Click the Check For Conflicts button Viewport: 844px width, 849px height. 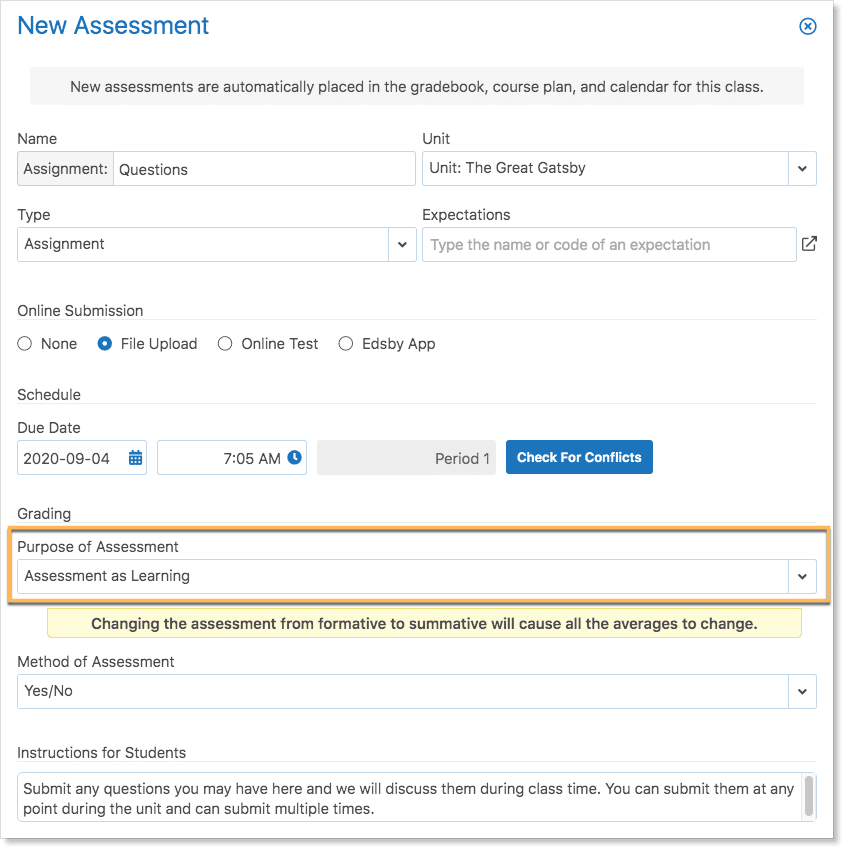[x=579, y=457]
